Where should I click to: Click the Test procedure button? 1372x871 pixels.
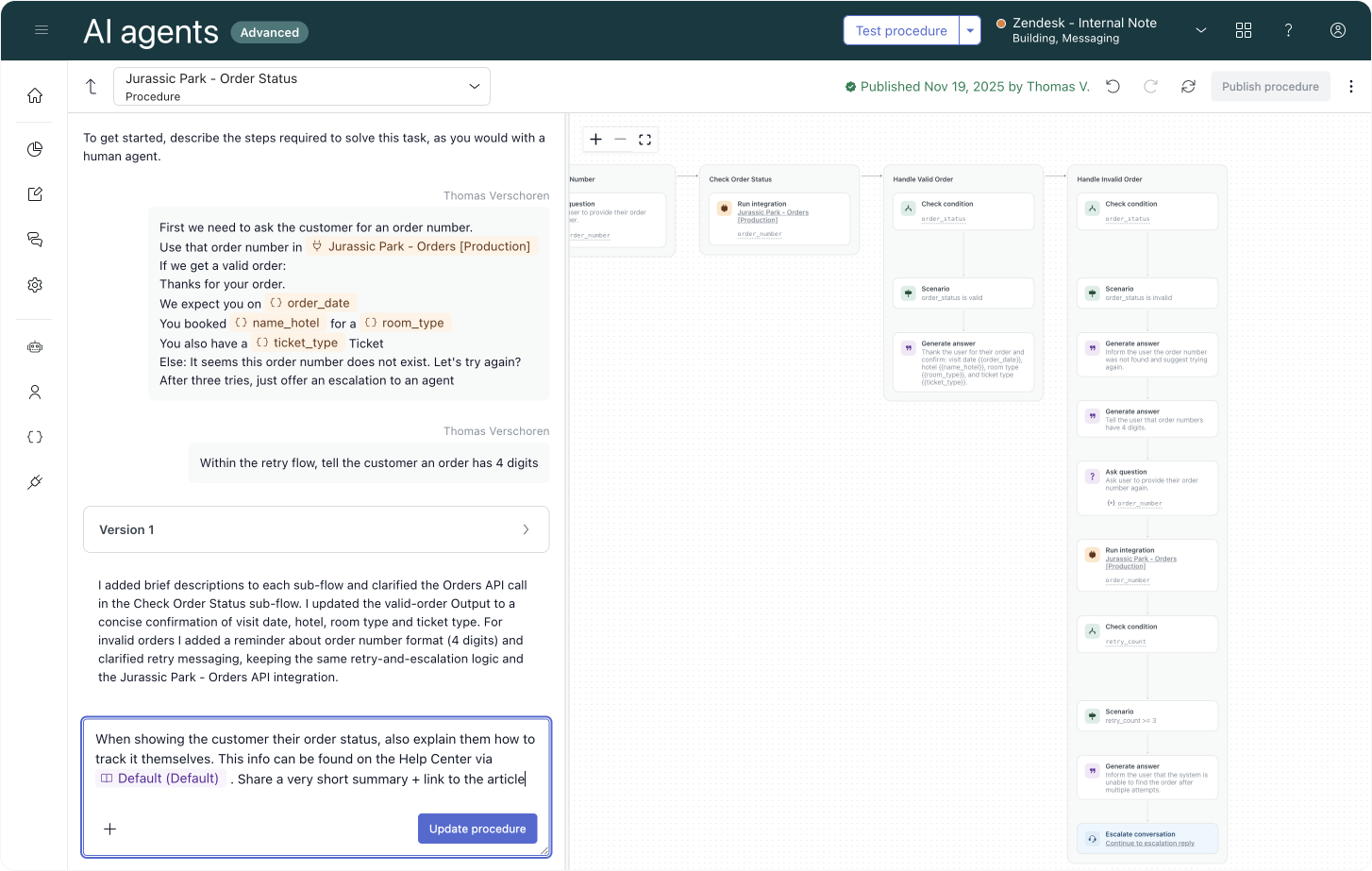pos(900,31)
